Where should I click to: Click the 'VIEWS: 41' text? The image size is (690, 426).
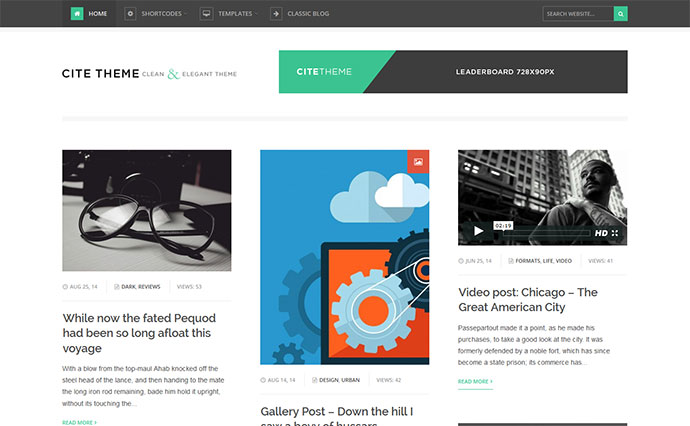click(600, 261)
